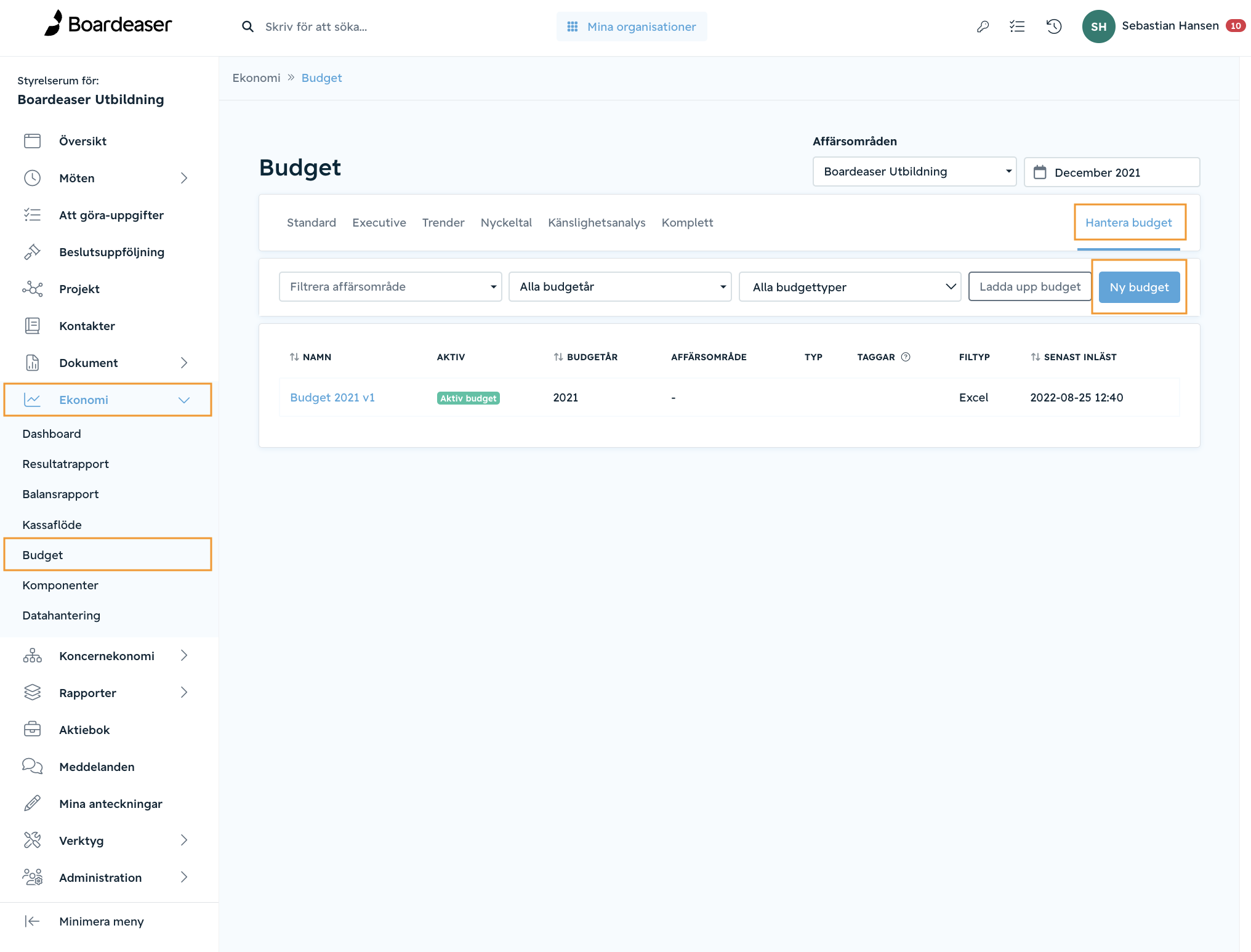Screen dimensions: 1251x952
Task: Click the Taggar help question icon
Action: pyautogui.click(x=906, y=357)
